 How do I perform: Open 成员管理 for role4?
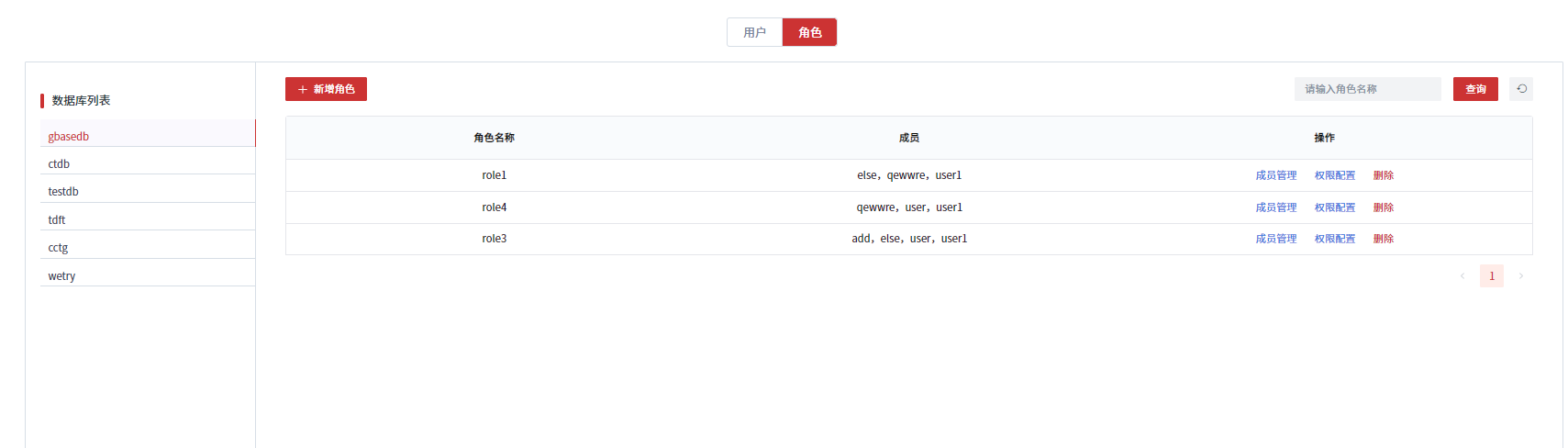click(x=1275, y=207)
